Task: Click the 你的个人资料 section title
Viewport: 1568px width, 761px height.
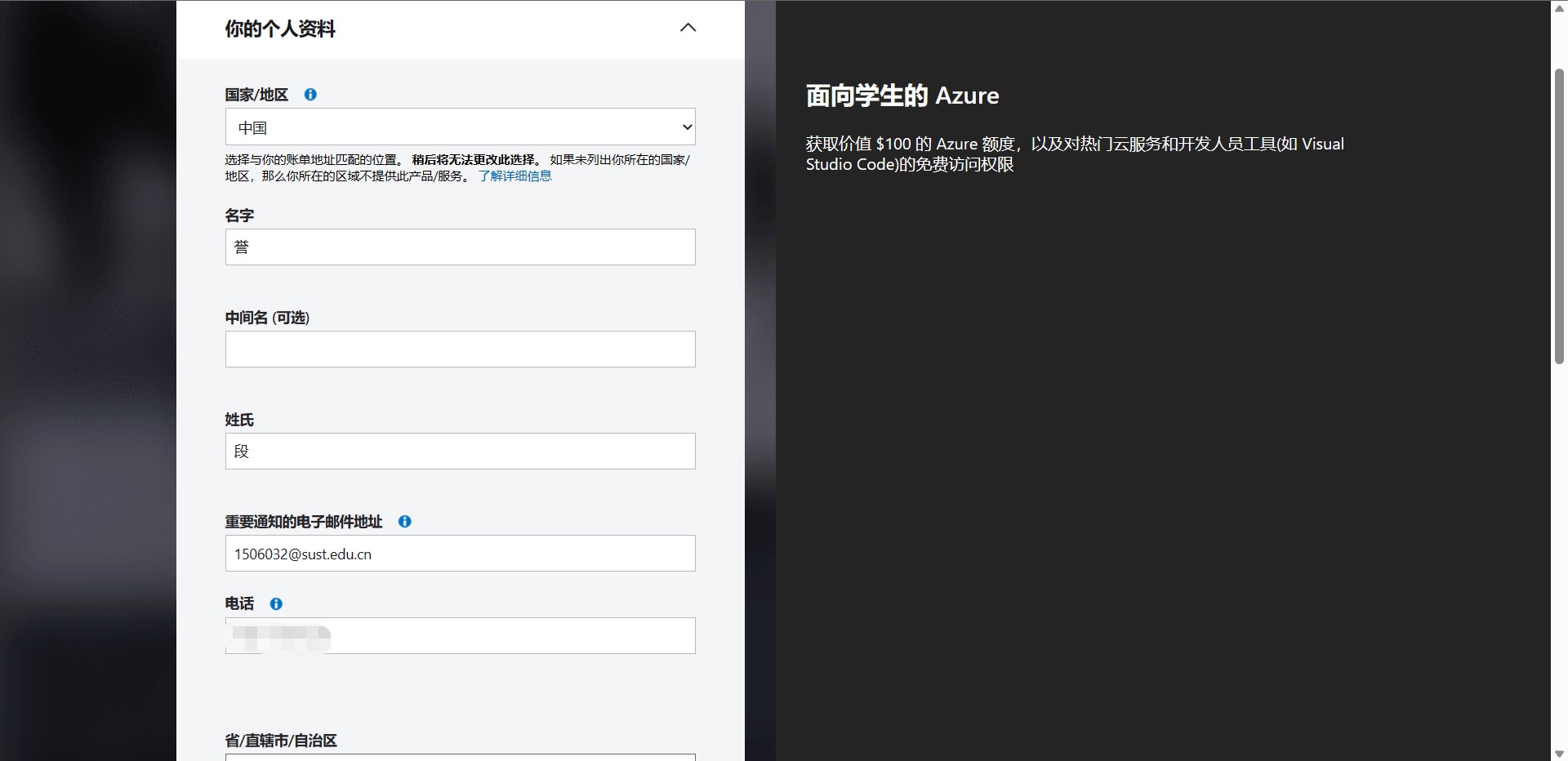Action: point(280,29)
